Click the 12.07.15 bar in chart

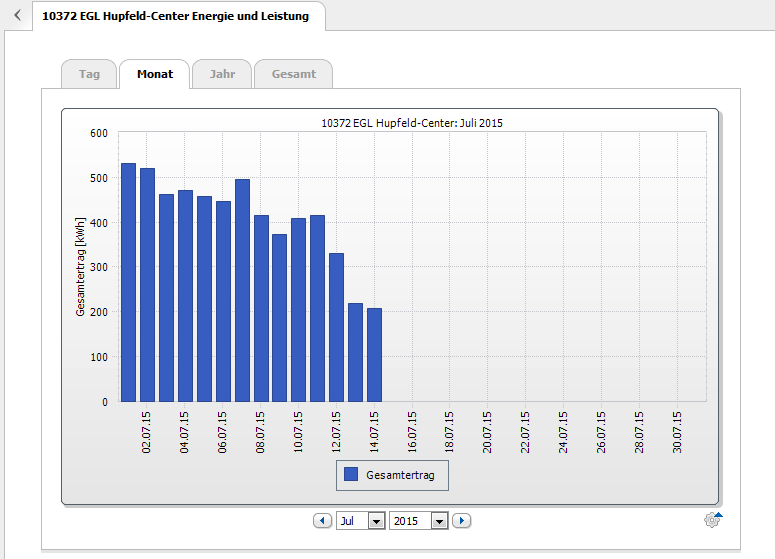[x=336, y=327]
